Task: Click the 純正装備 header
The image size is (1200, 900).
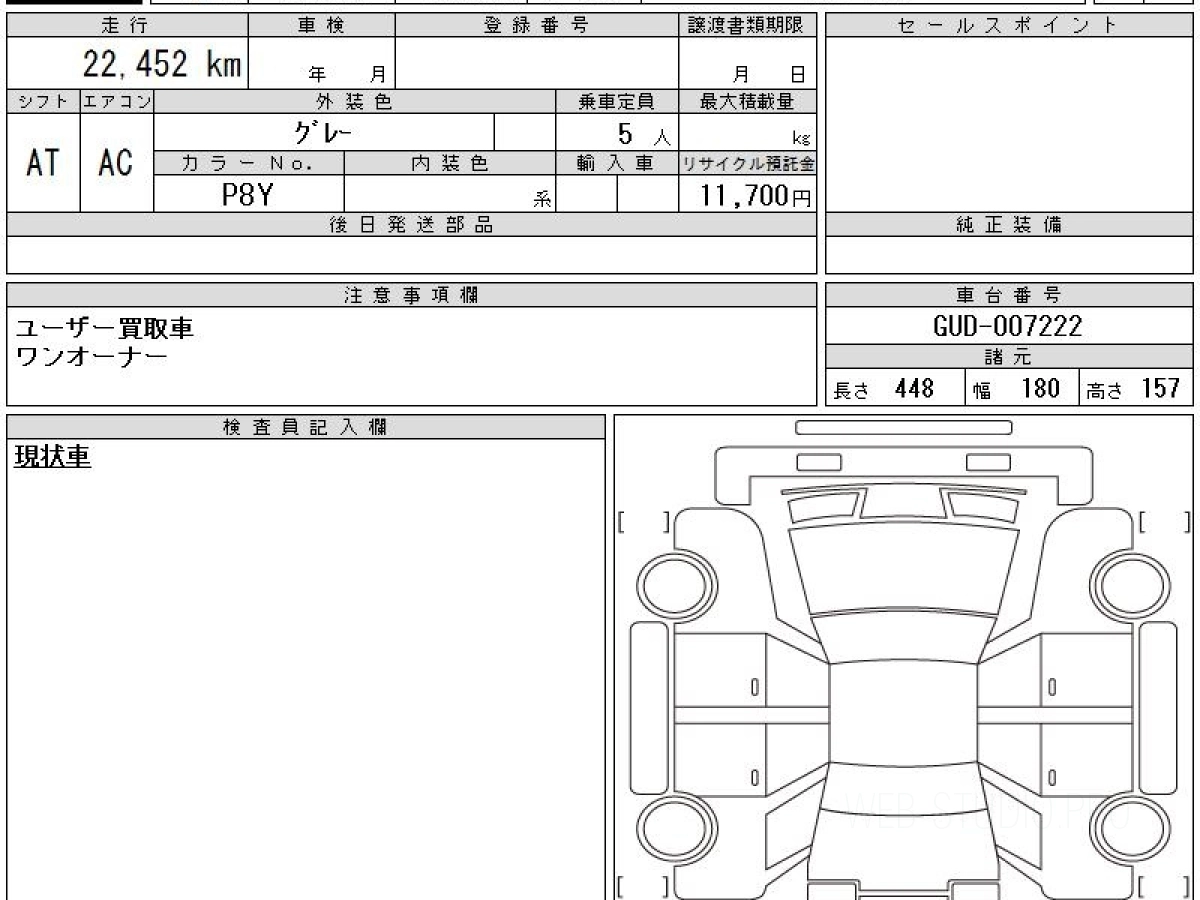Action: (x=1009, y=225)
